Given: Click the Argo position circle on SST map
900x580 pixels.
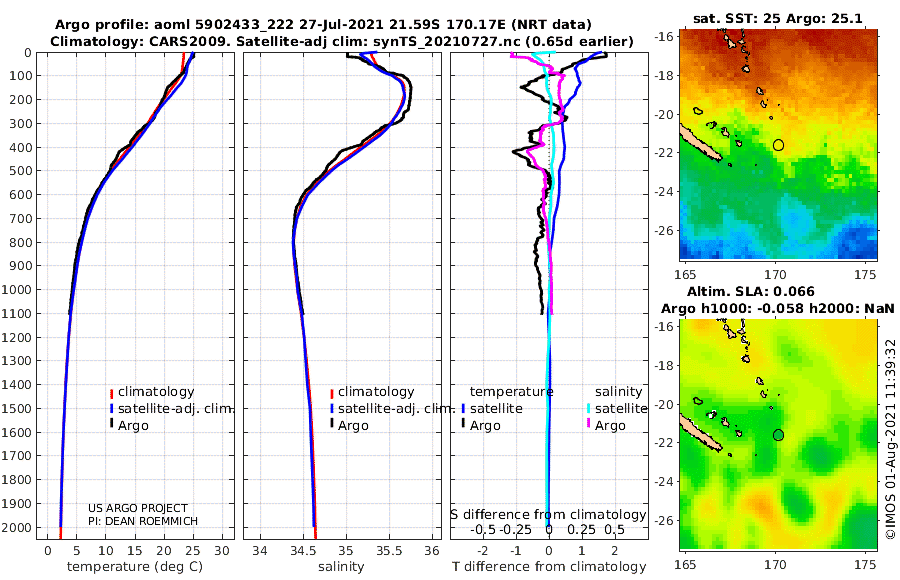Looking at the screenshot, I should coord(778,145).
